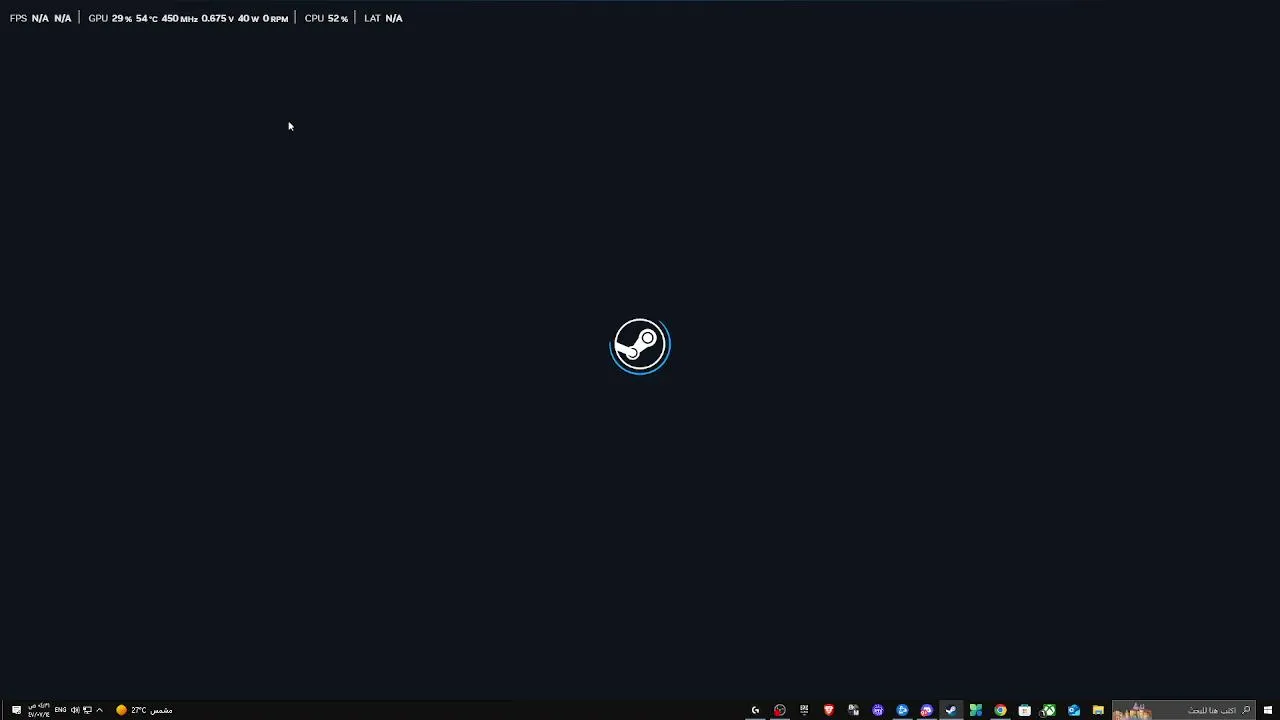Click the 0.675 V voltage readout

218,18
